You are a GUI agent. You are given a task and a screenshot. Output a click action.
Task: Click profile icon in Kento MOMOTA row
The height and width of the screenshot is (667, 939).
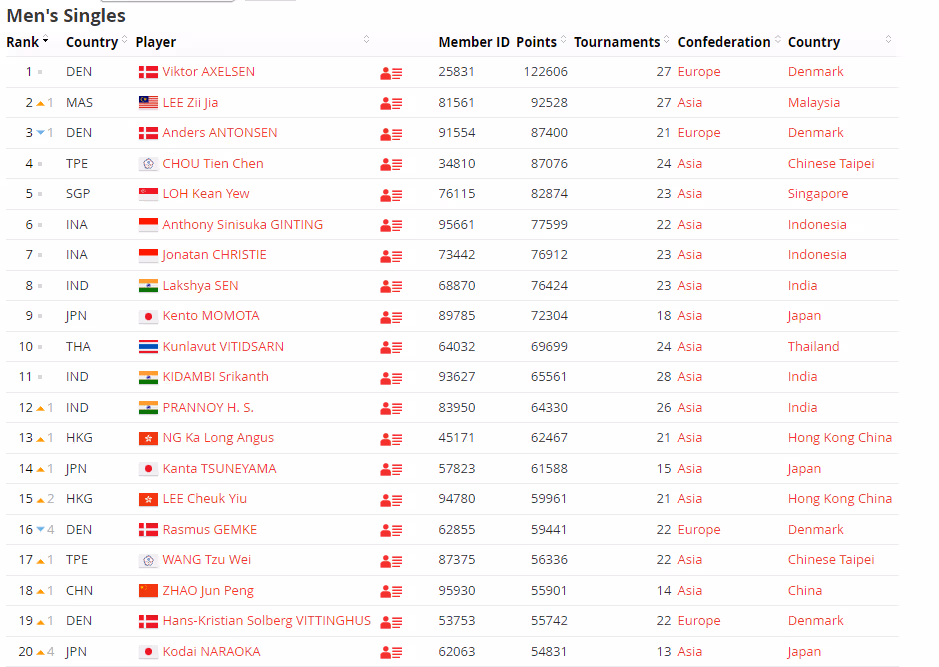point(391,317)
